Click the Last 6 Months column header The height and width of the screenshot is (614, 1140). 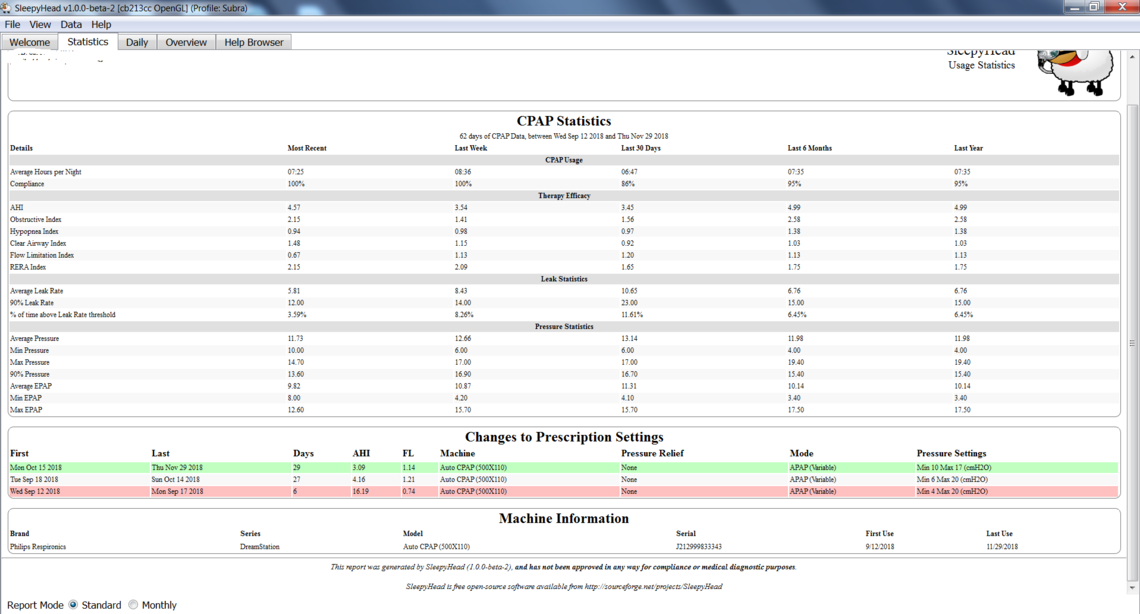(x=809, y=148)
